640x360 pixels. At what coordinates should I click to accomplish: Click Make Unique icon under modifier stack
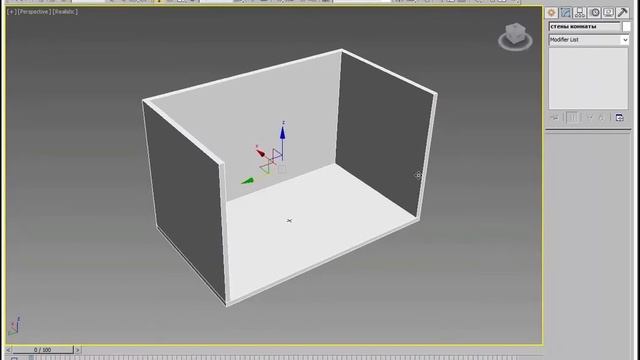[589, 118]
